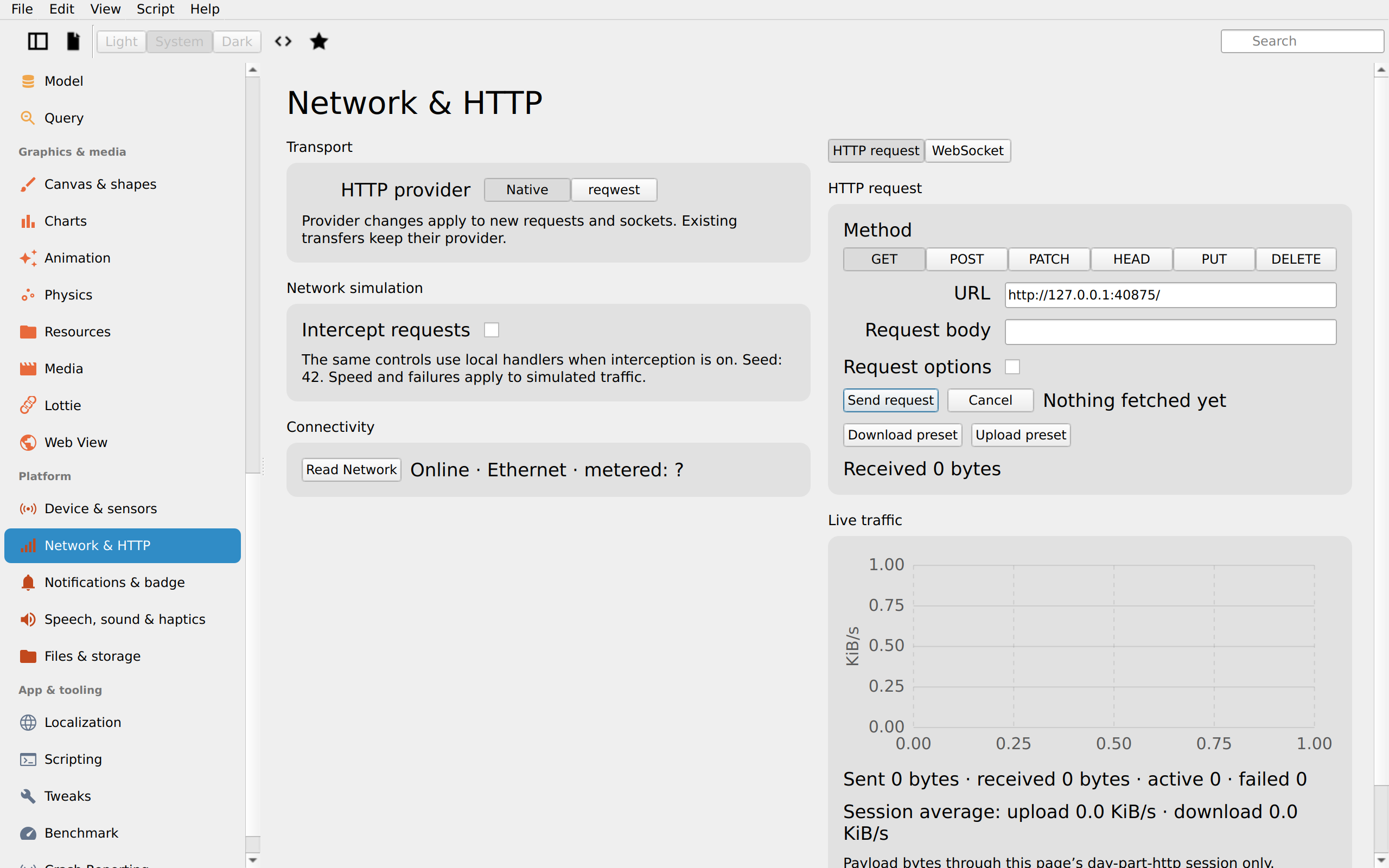1389x868 pixels.
Task: Click the sidebar scrollbar up arrow
Action: click(x=252, y=71)
